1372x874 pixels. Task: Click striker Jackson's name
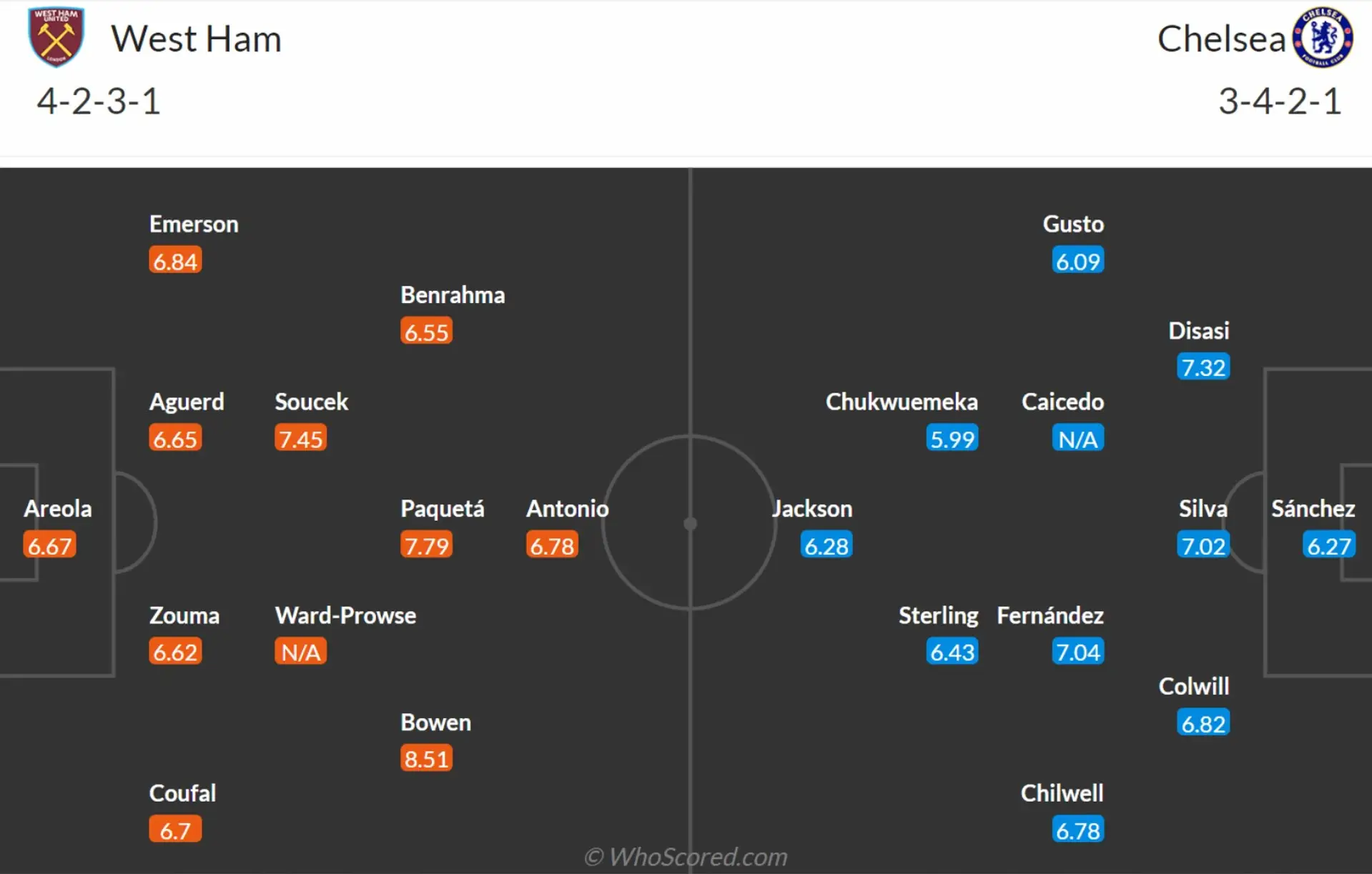[x=812, y=509]
